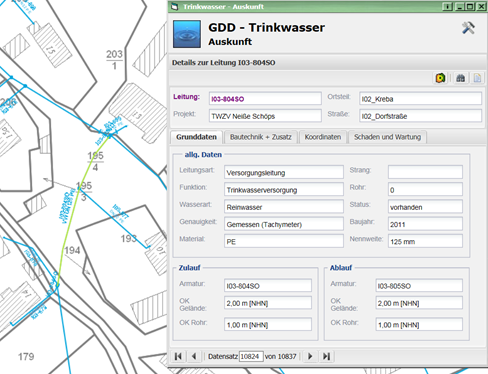Screen dimensions: 488x374
Task: Click parcel label 193 on the map
Action: coord(129,238)
